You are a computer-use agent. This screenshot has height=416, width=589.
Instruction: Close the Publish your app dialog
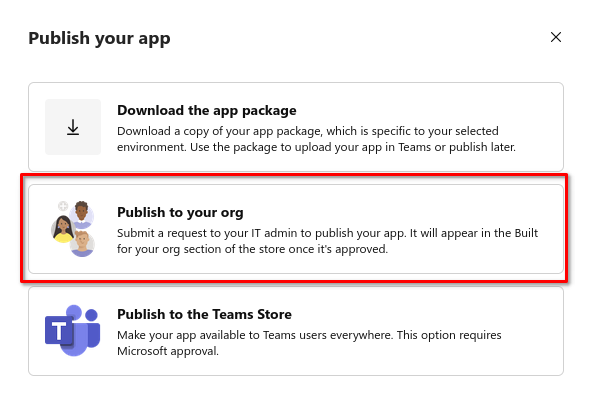click(x=556, y=37)
